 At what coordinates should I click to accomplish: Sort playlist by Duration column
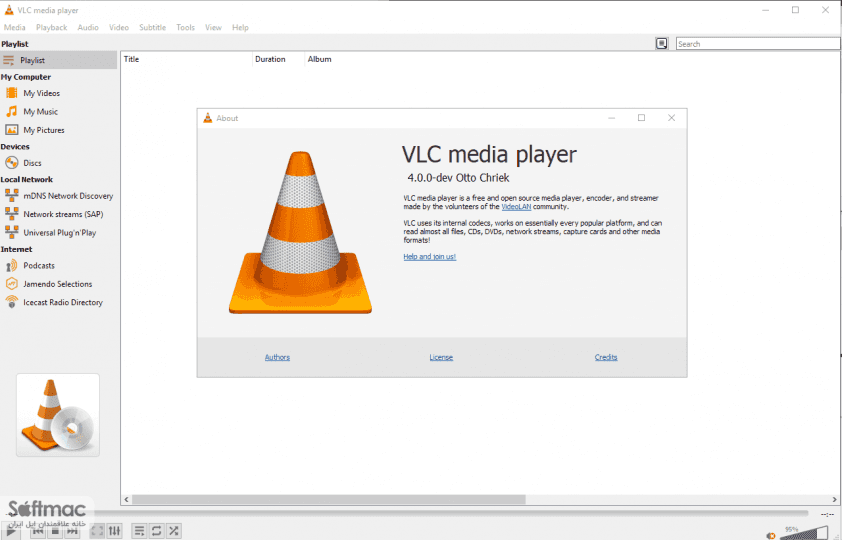pos(278,59)
